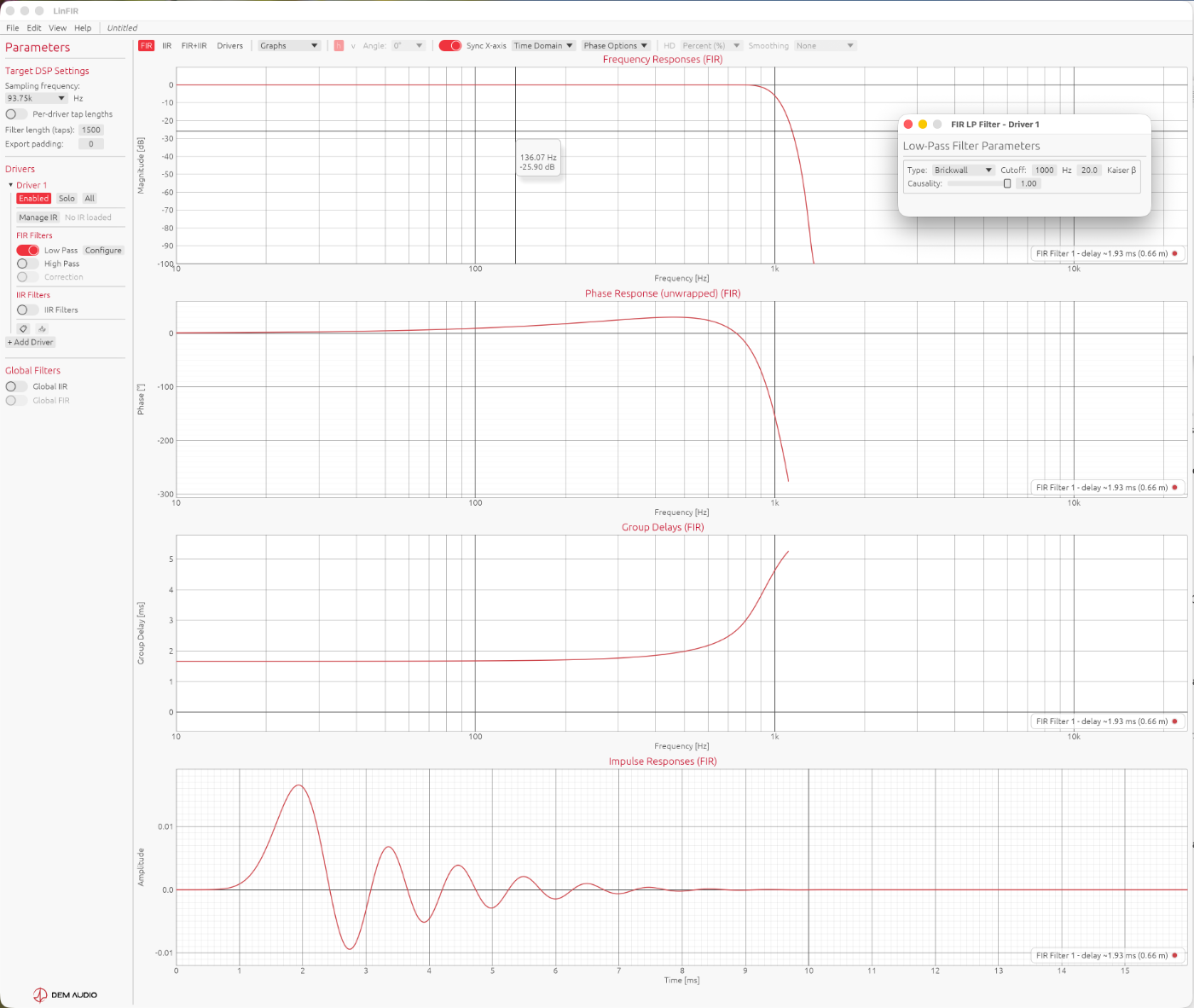Adjust the Causality slider handle

click(x=1007, y=183)
